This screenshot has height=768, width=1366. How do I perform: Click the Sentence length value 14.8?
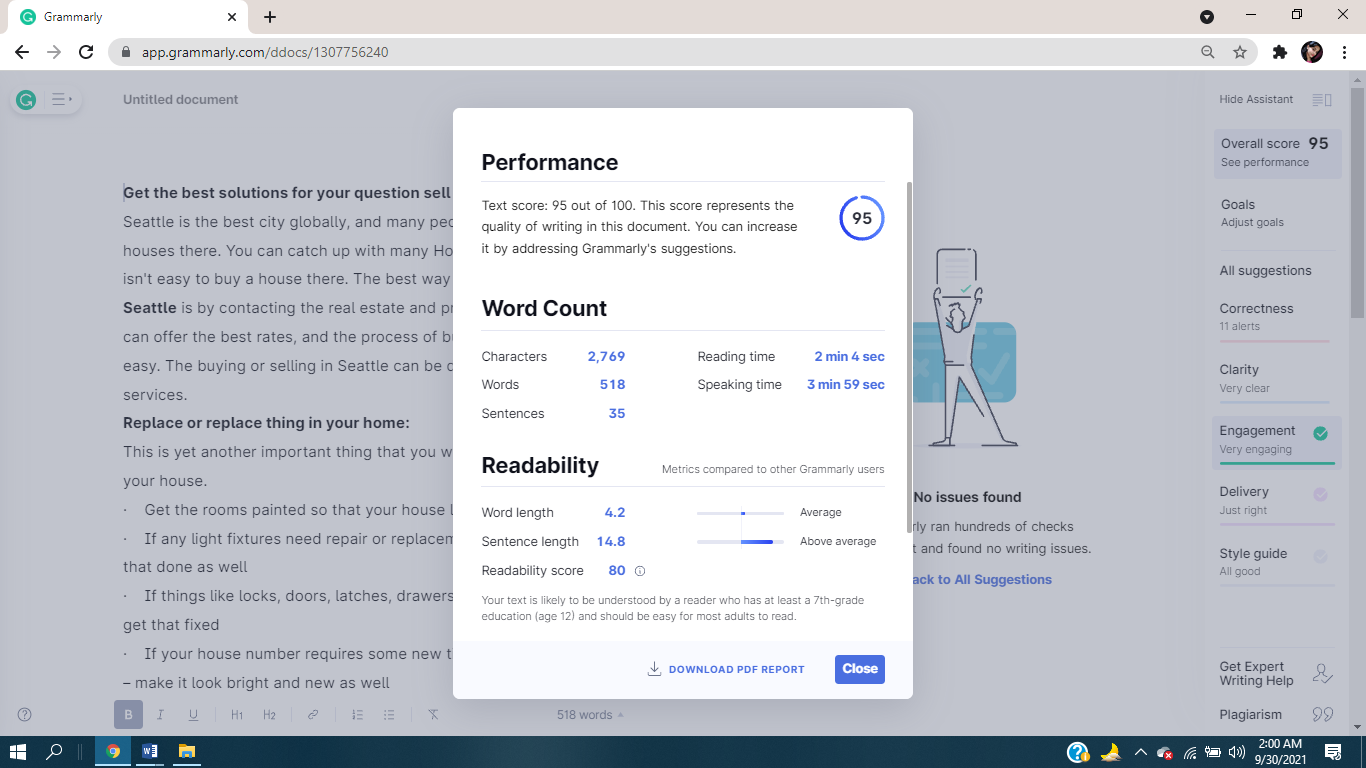611,542
